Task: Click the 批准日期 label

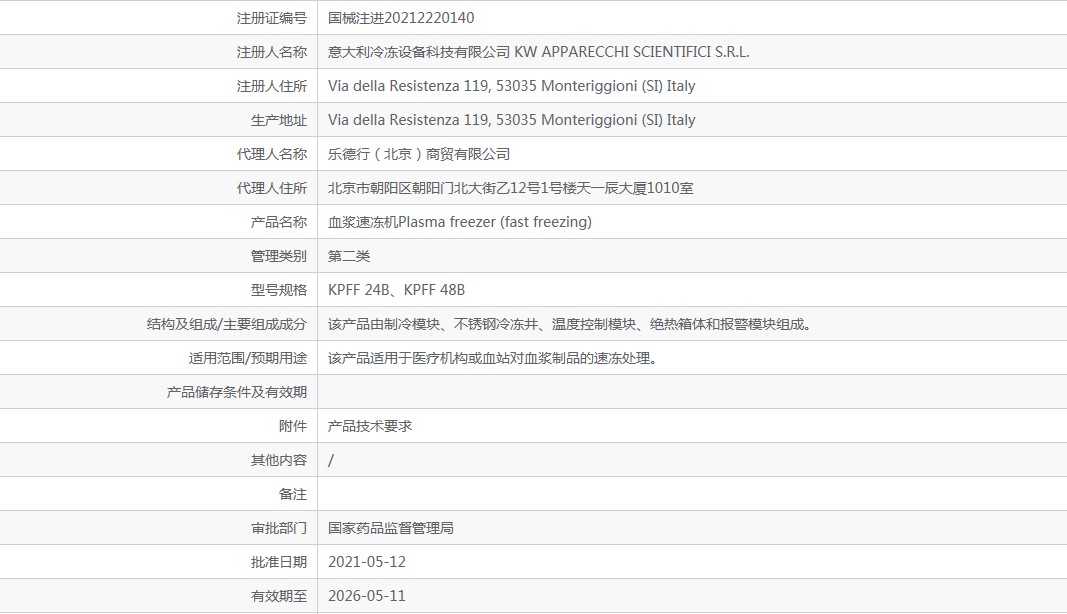Action: pos(278,562)
